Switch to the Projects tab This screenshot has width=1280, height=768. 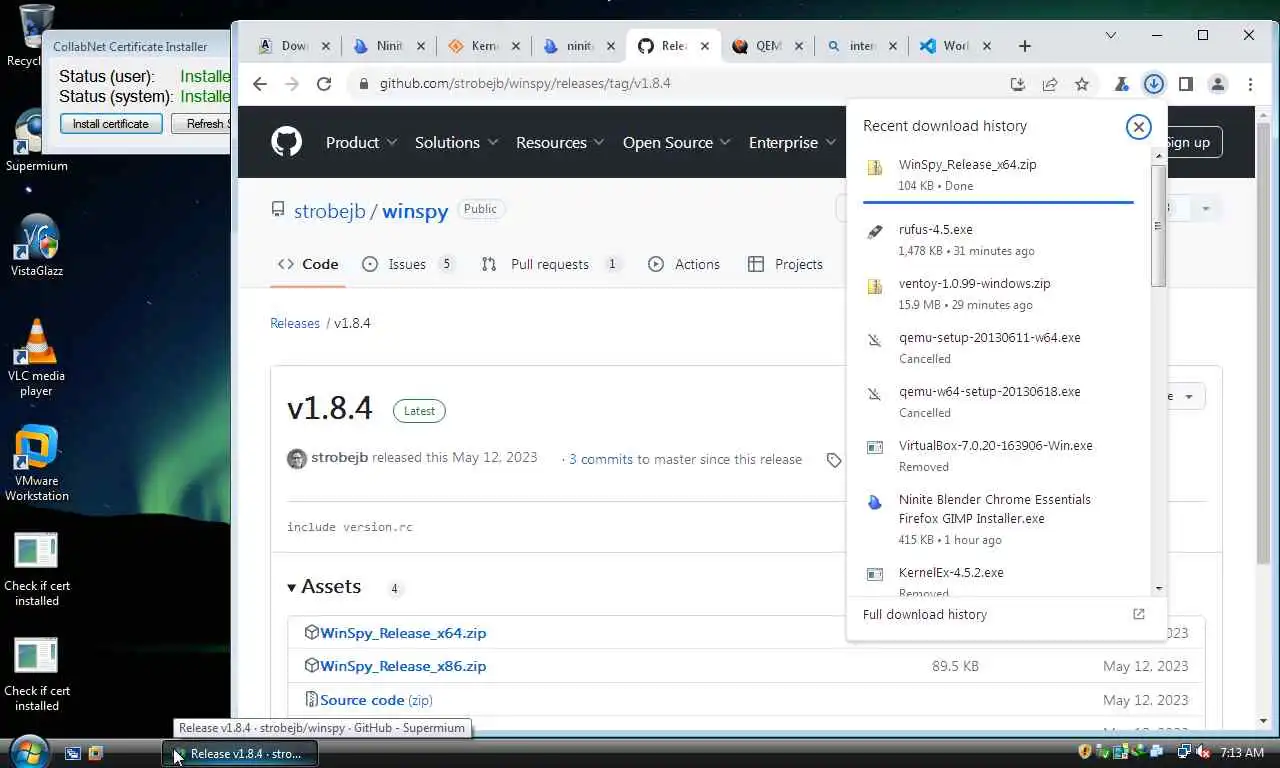click(786, 264)
